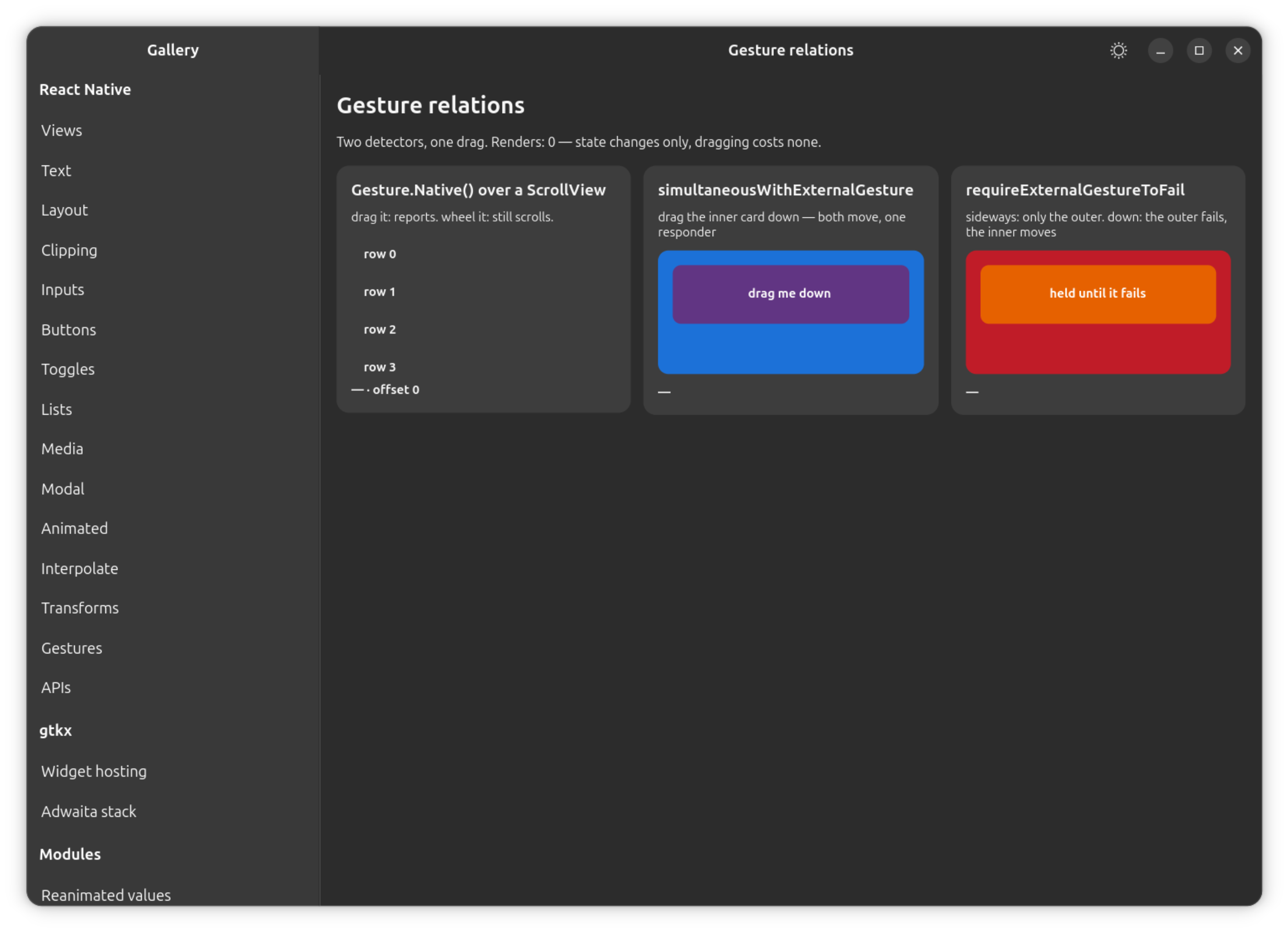The height and width of the screenshot is (932, 1288).
Task: Select the Modal sidebar item
Action: (x=173, y=489)
